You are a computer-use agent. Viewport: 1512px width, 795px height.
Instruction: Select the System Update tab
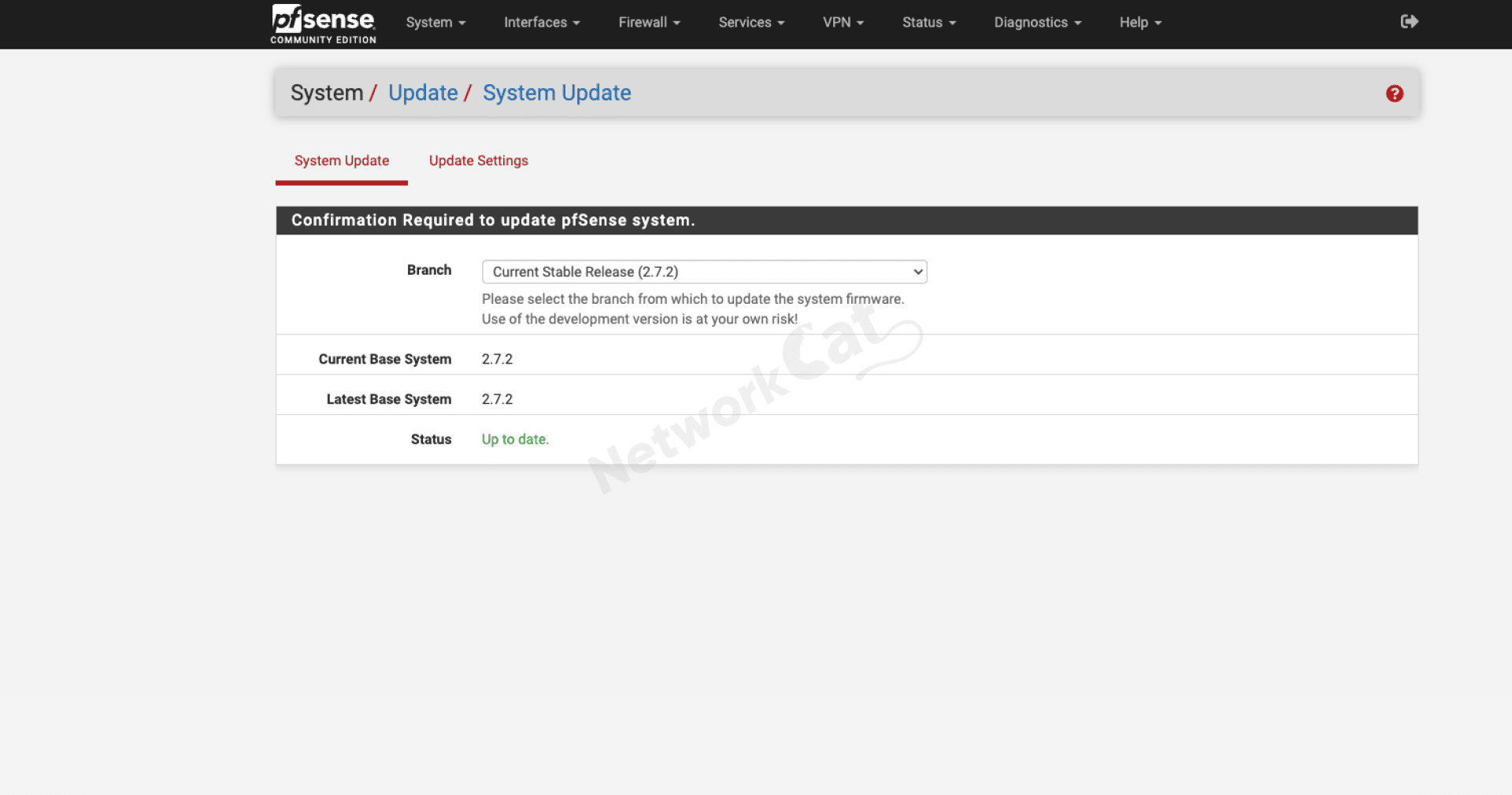point(342,161)
